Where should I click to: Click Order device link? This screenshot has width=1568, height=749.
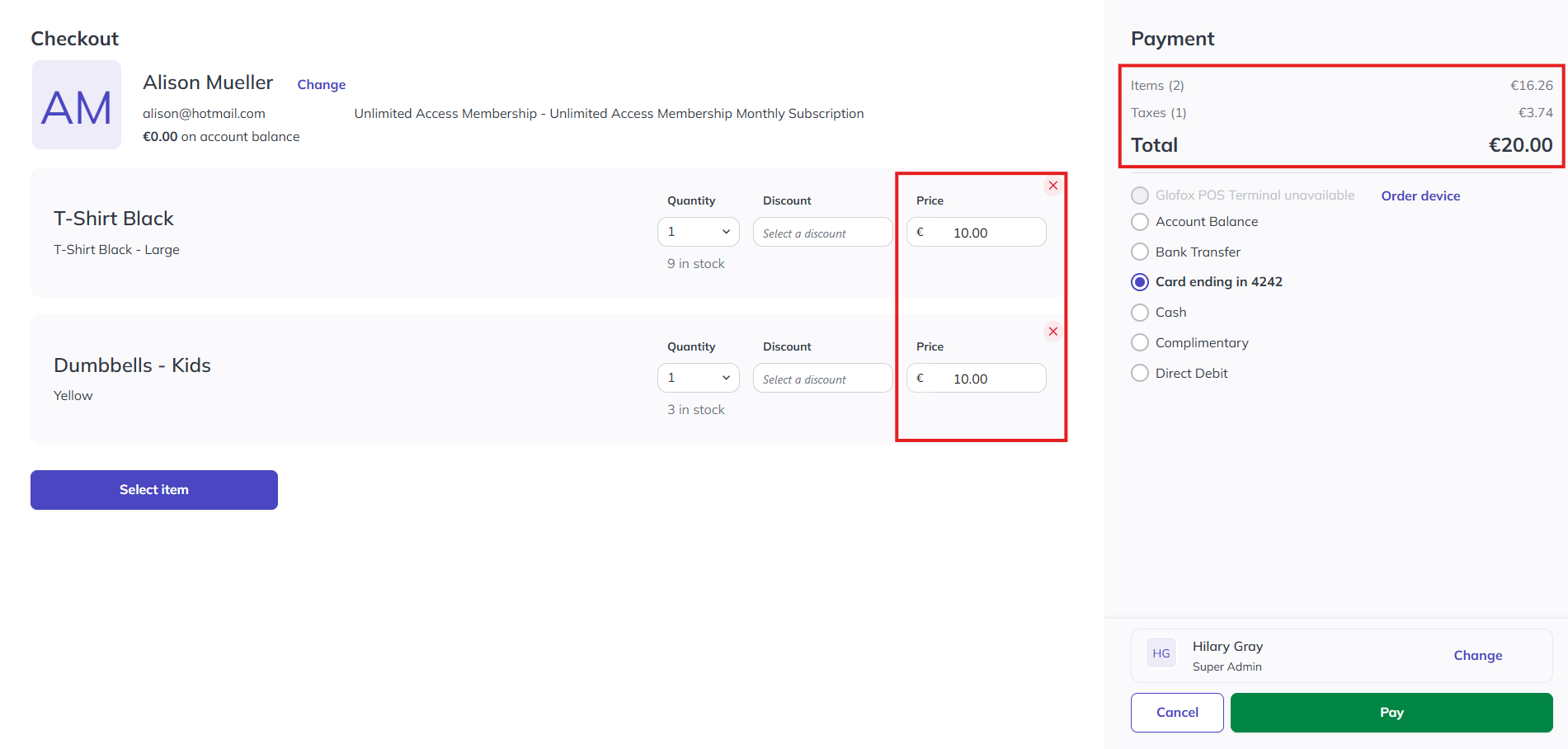pyautogui.click(x=1420, y=195)
